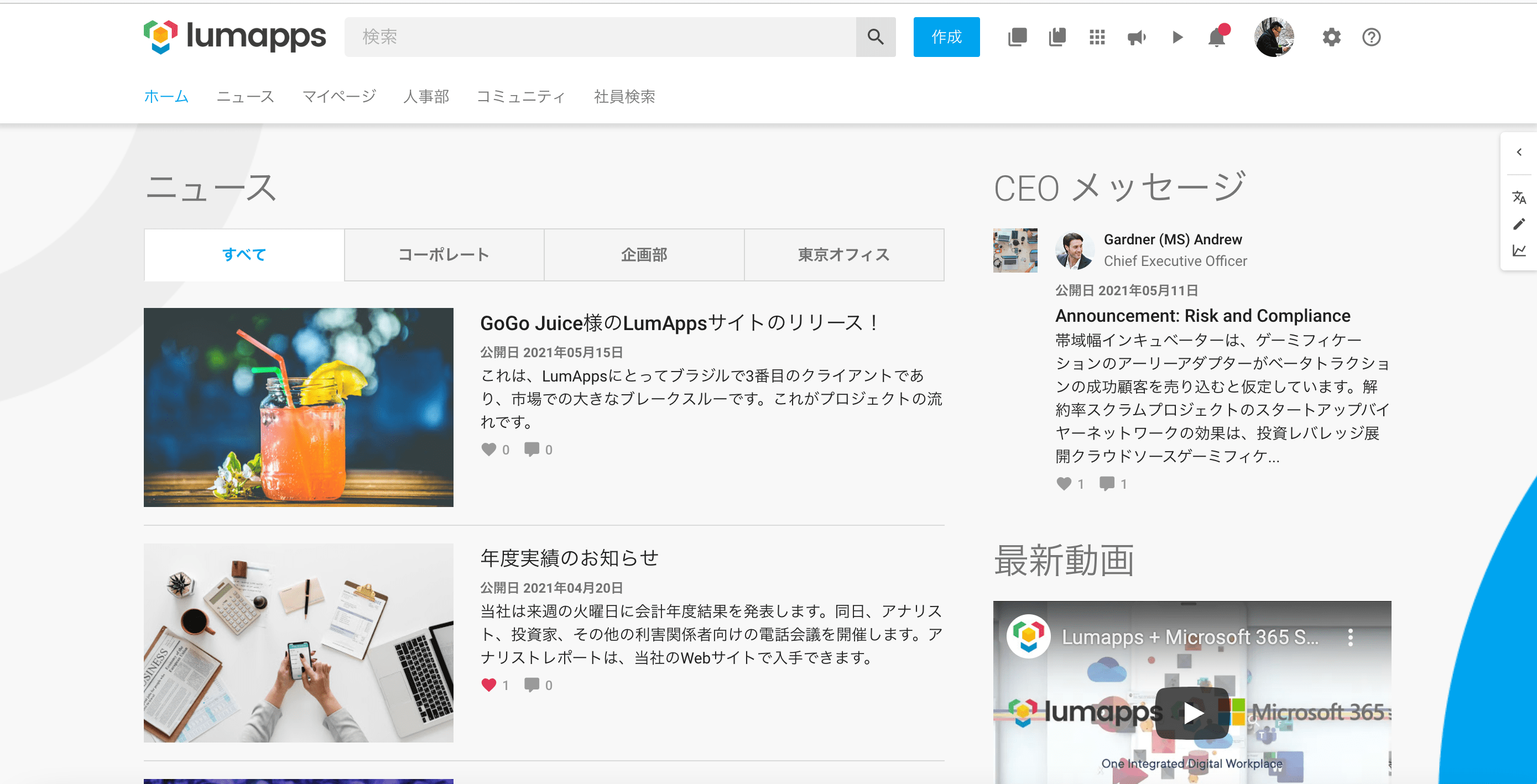This screenshot has height=784, width=1537.
Task: Unlike the 年度実績のお知らせ post heart
Action: point(489,685)
